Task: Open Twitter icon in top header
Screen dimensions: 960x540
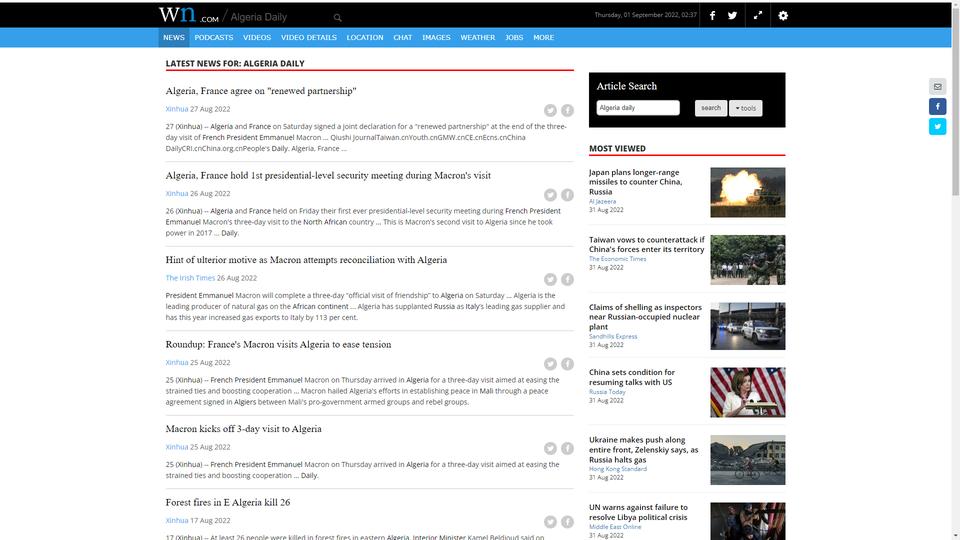Action: (732, 15)
